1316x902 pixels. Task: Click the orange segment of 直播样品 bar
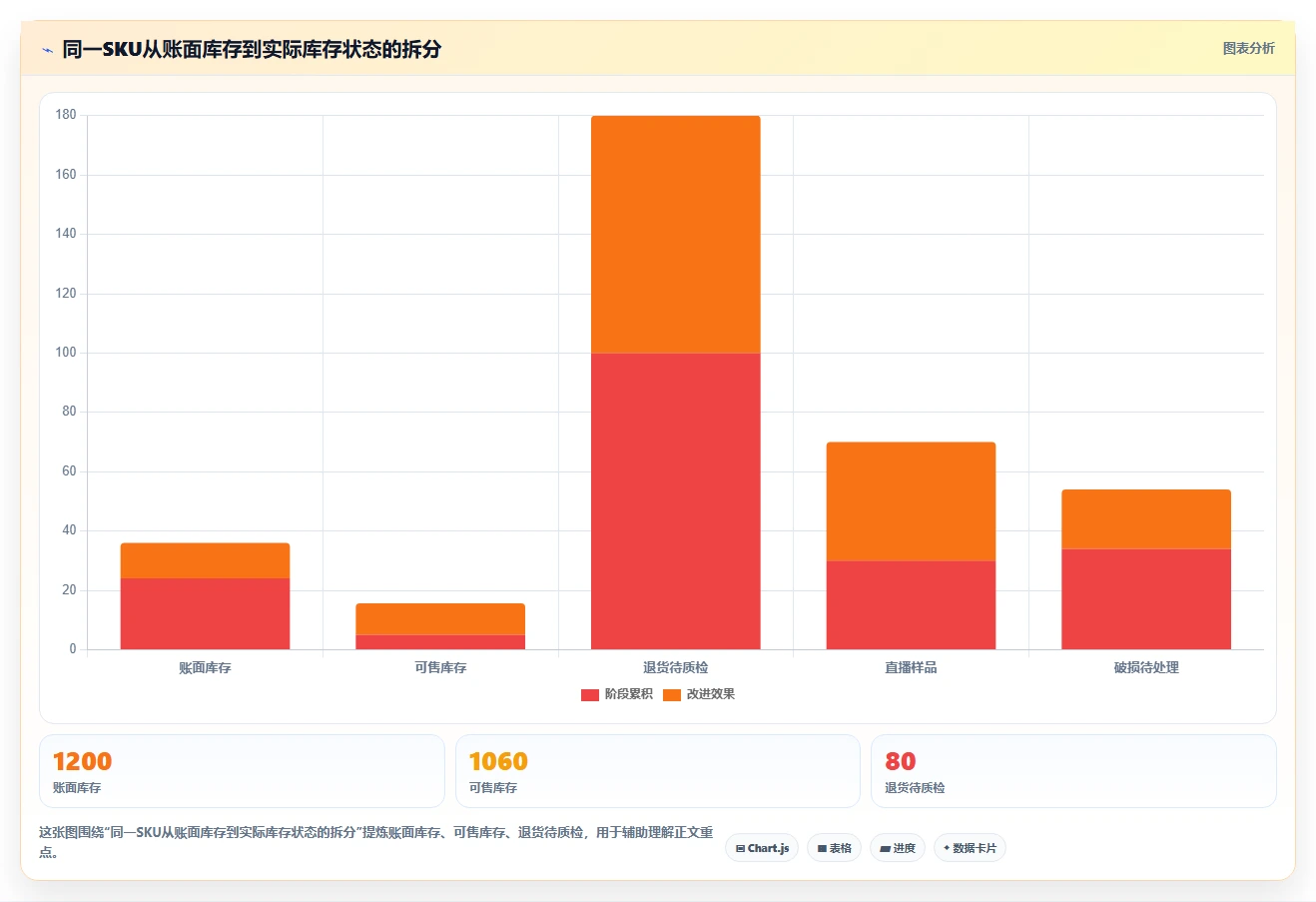click(911, 501)
